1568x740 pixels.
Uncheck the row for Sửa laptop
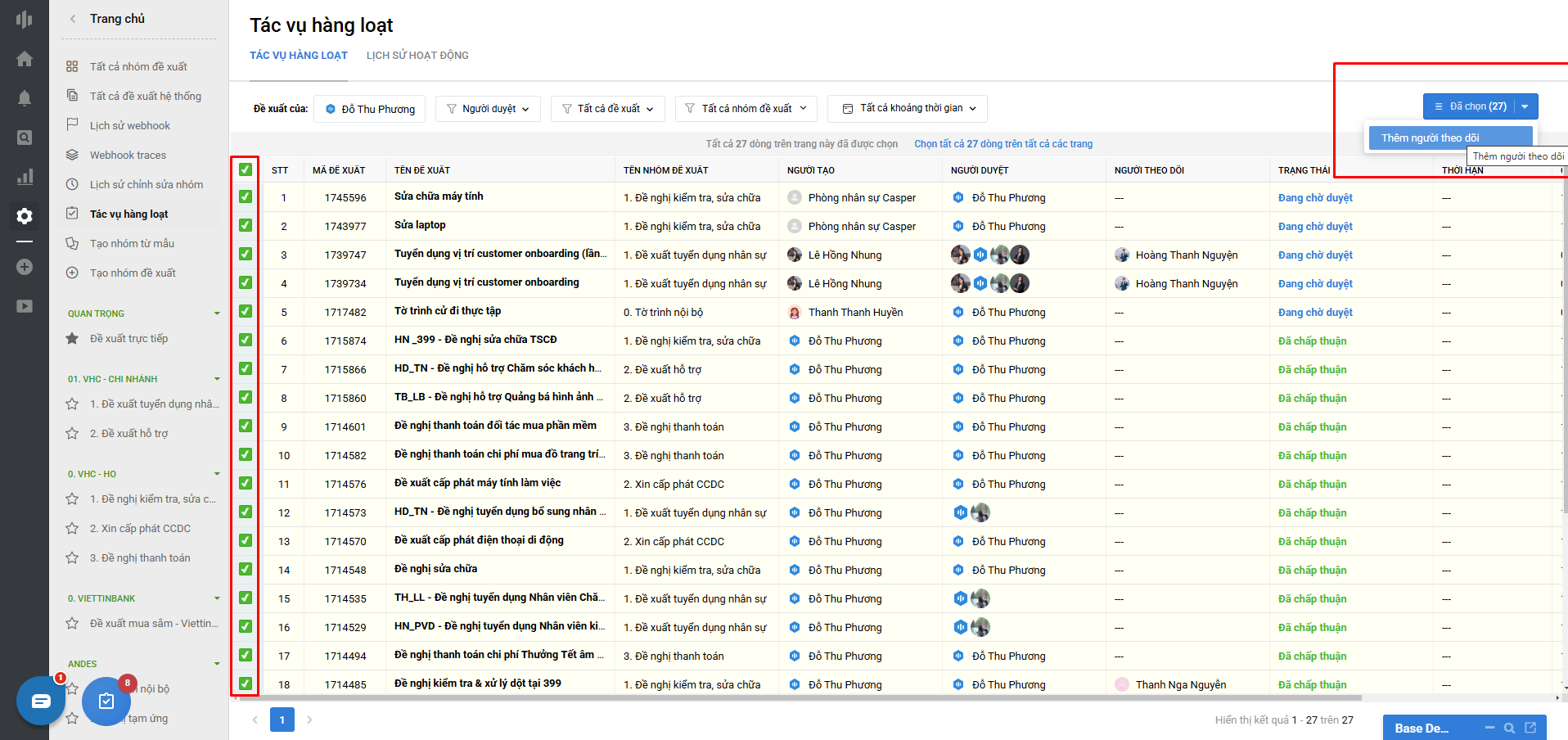tap(246, 225)
